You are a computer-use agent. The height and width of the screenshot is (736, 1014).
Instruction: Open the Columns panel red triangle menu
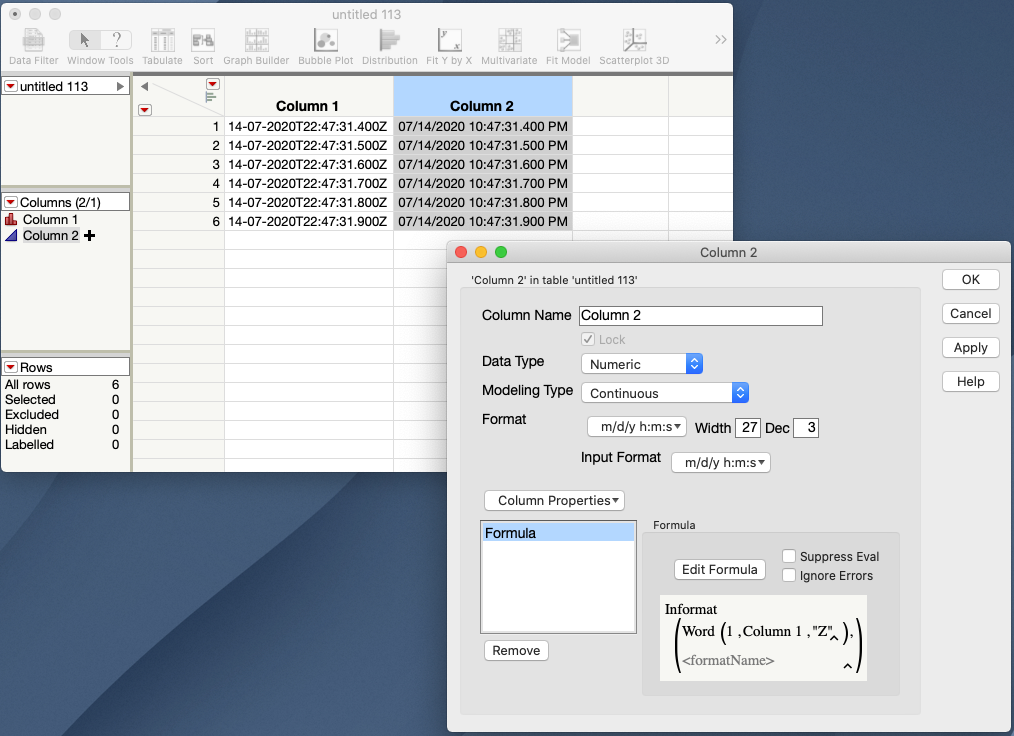(x=13, y=201)
